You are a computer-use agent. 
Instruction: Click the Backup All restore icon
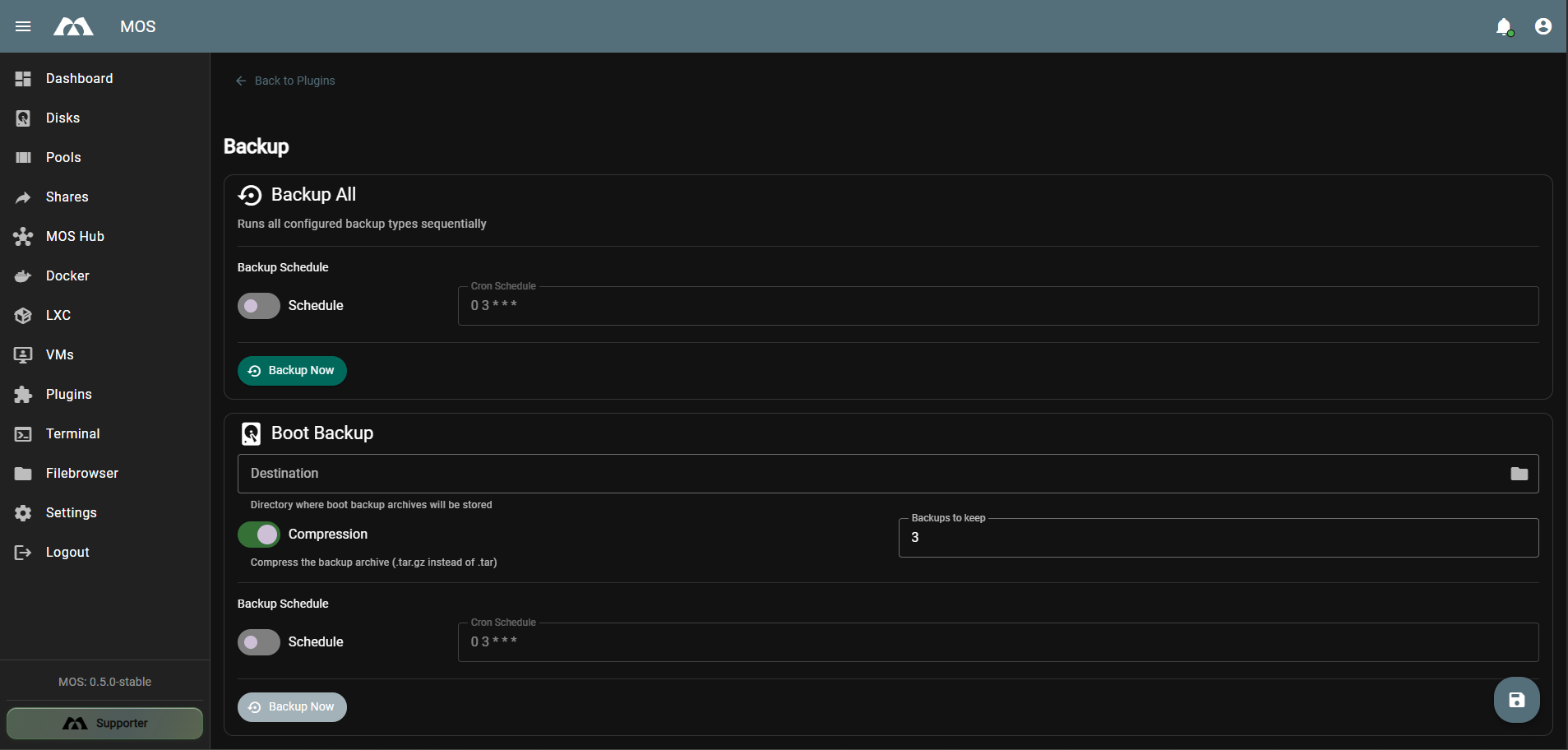tap(250, 195)
